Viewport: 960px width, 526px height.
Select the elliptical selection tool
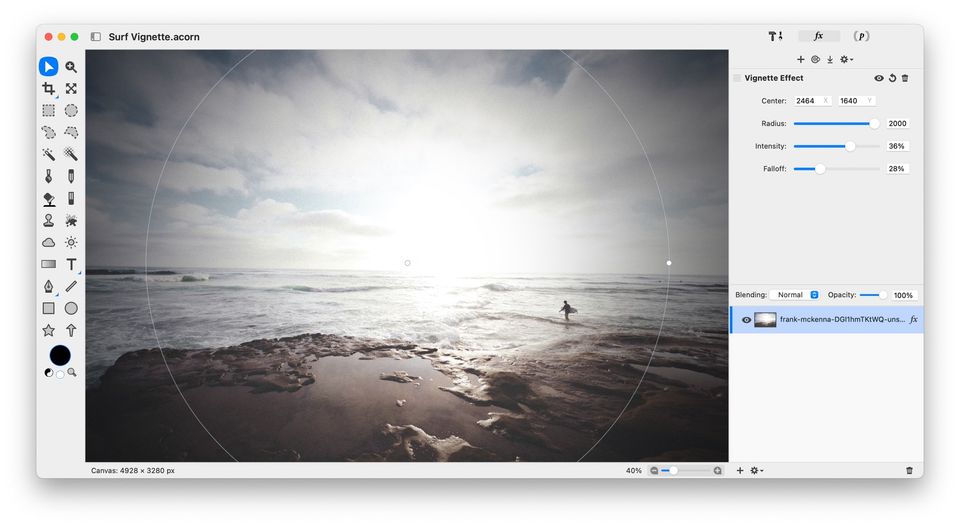coord(71,110)
